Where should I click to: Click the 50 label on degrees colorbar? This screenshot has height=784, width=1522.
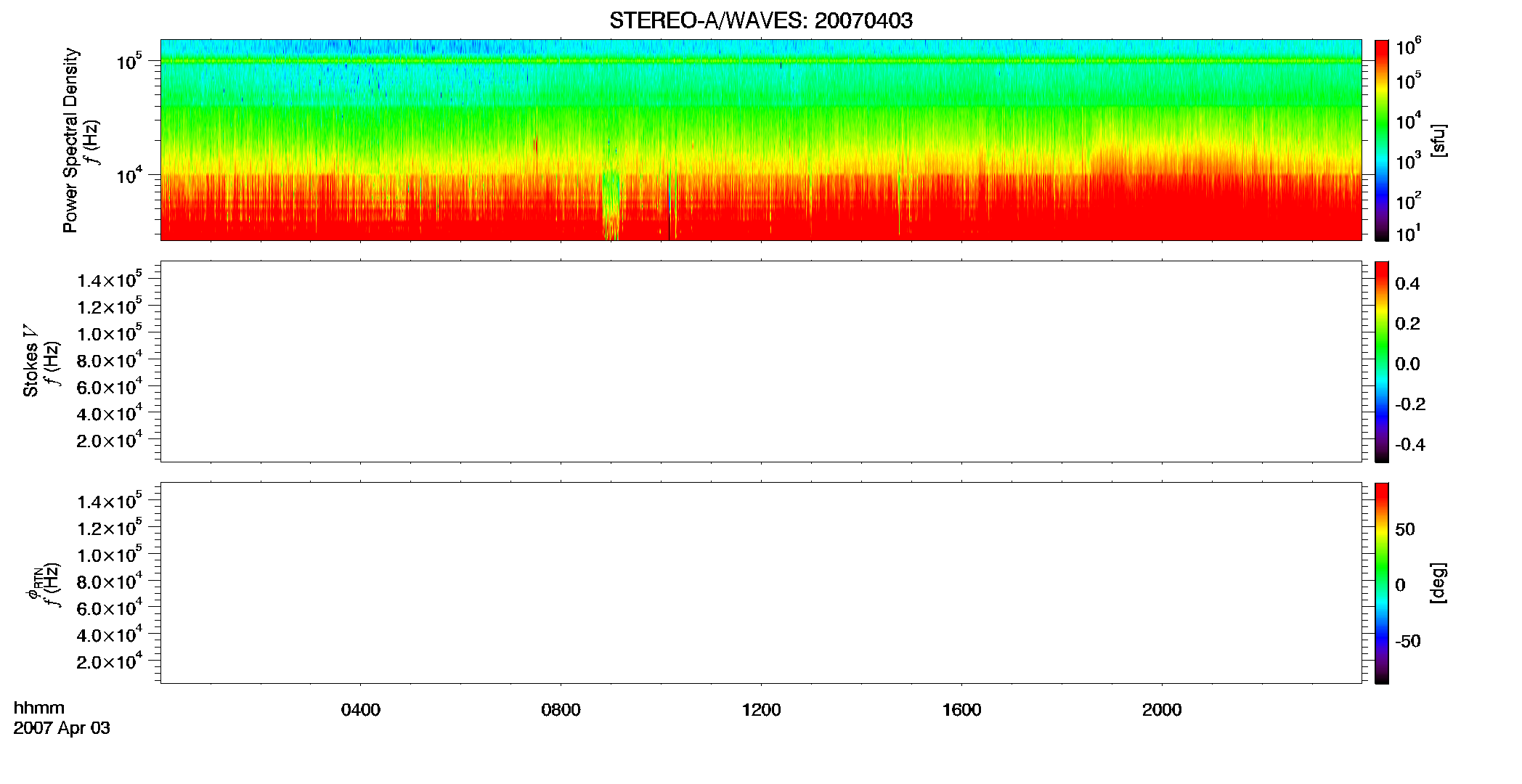click(1405, 529)
